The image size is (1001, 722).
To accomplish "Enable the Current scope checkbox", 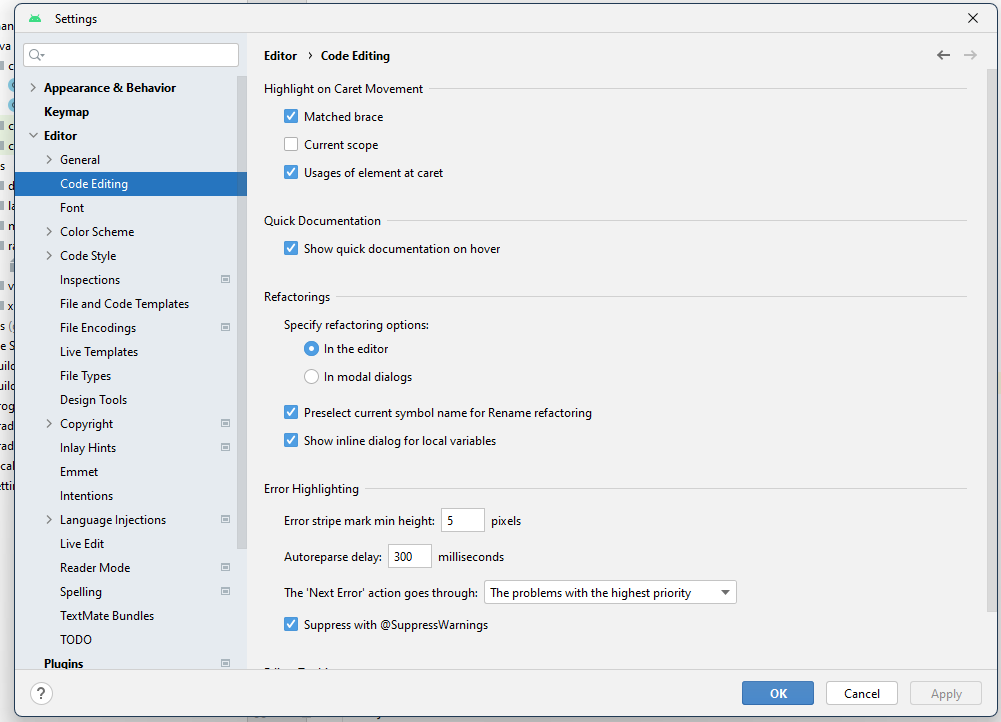I will (291, 145).
